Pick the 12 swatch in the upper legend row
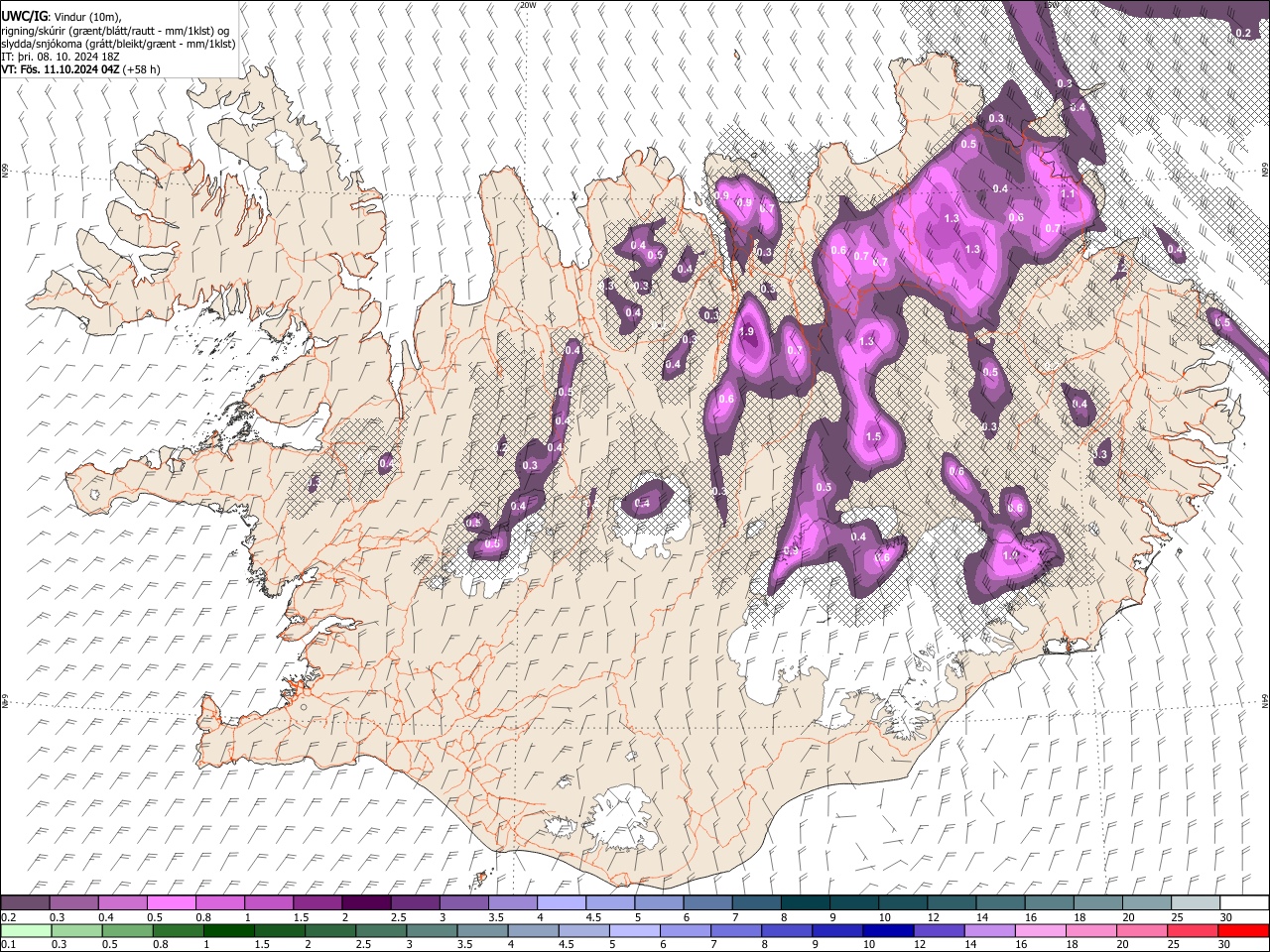Viewport: 1270px width, 952px height. [x=952, y=903]
